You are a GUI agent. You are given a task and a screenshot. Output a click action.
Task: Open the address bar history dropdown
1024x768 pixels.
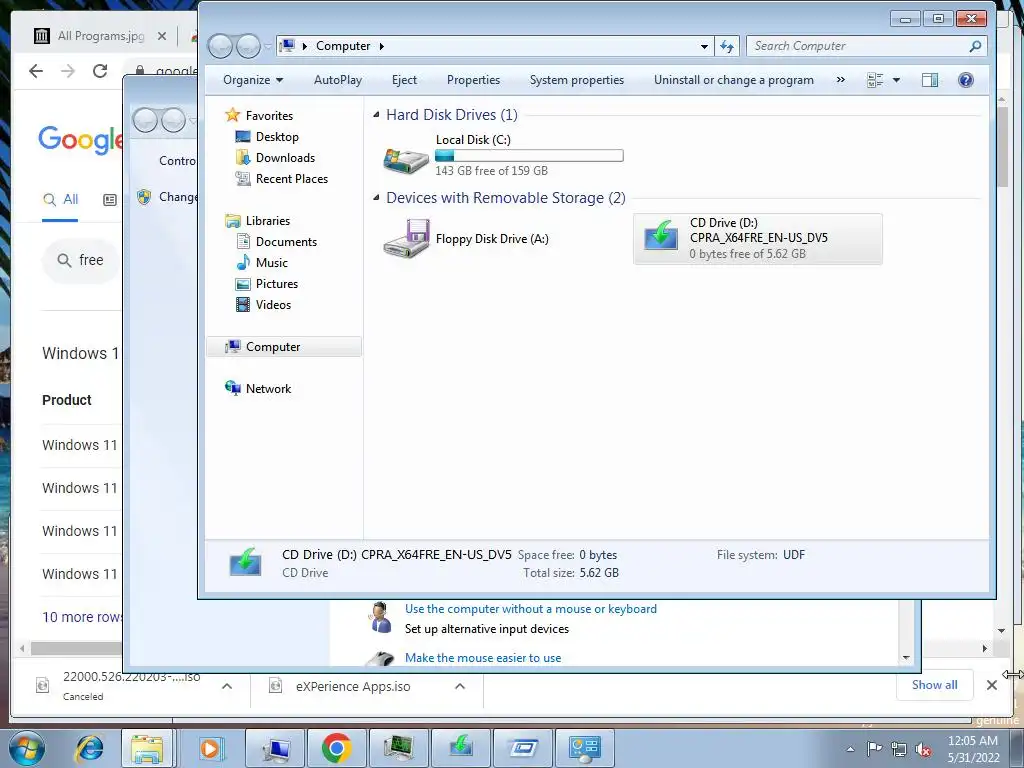[704, 46]
